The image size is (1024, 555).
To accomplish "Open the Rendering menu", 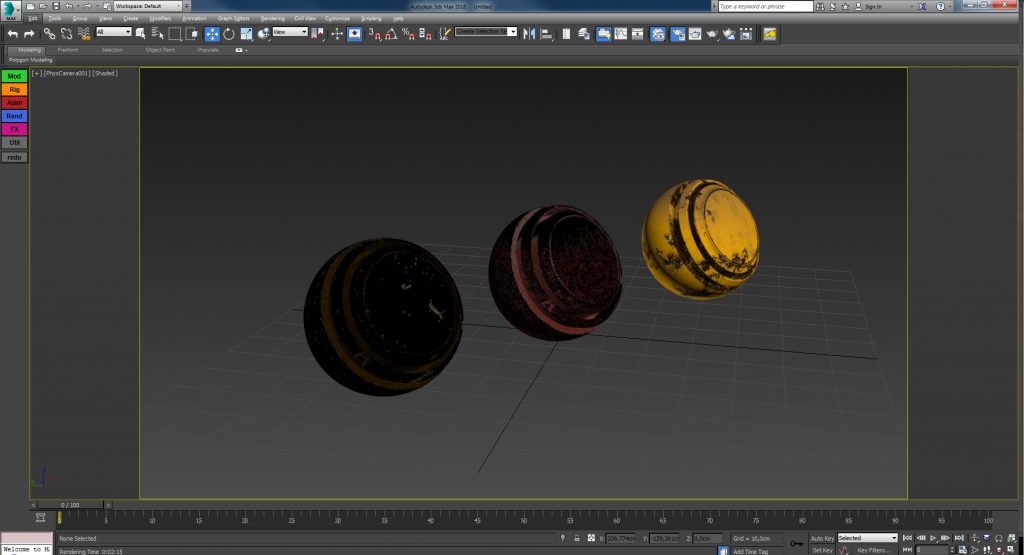I will click(272, 18).
